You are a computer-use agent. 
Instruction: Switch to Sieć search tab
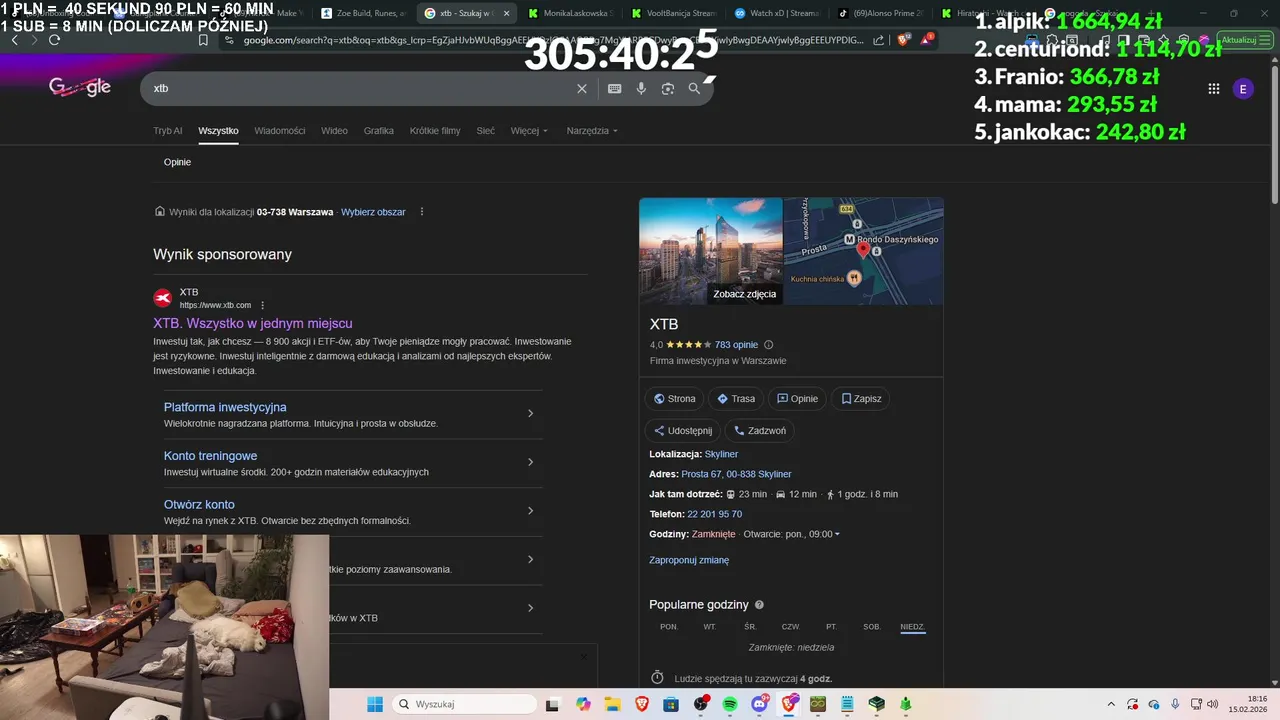coord(486,131)
